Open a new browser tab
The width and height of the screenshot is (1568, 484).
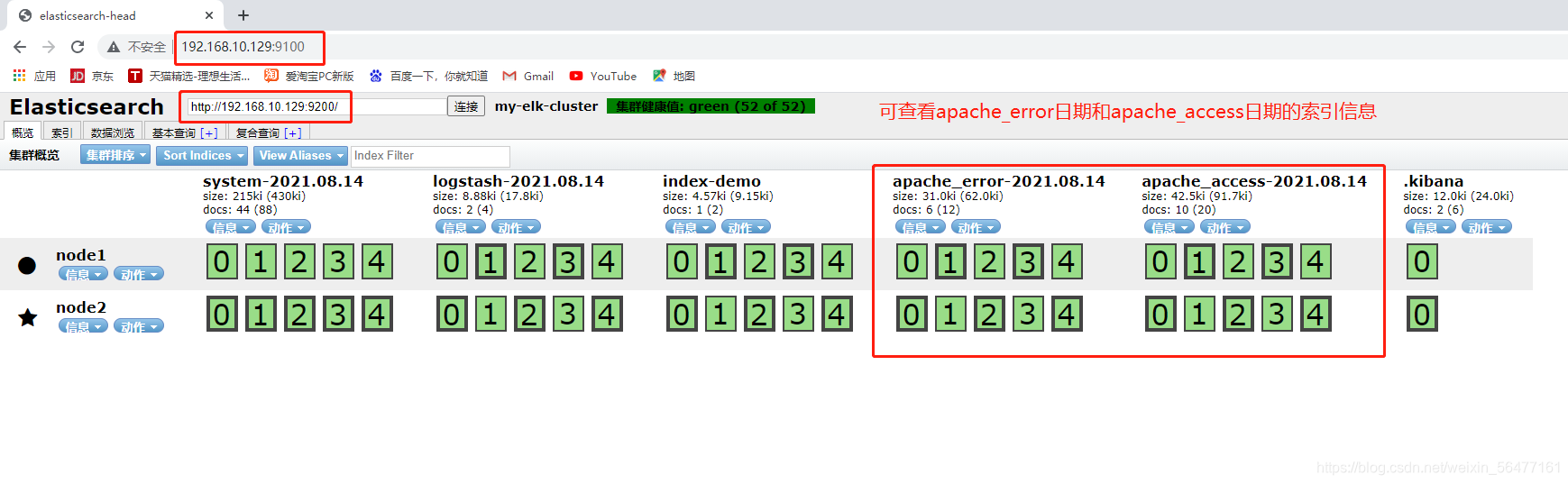[x=243, y=15]
